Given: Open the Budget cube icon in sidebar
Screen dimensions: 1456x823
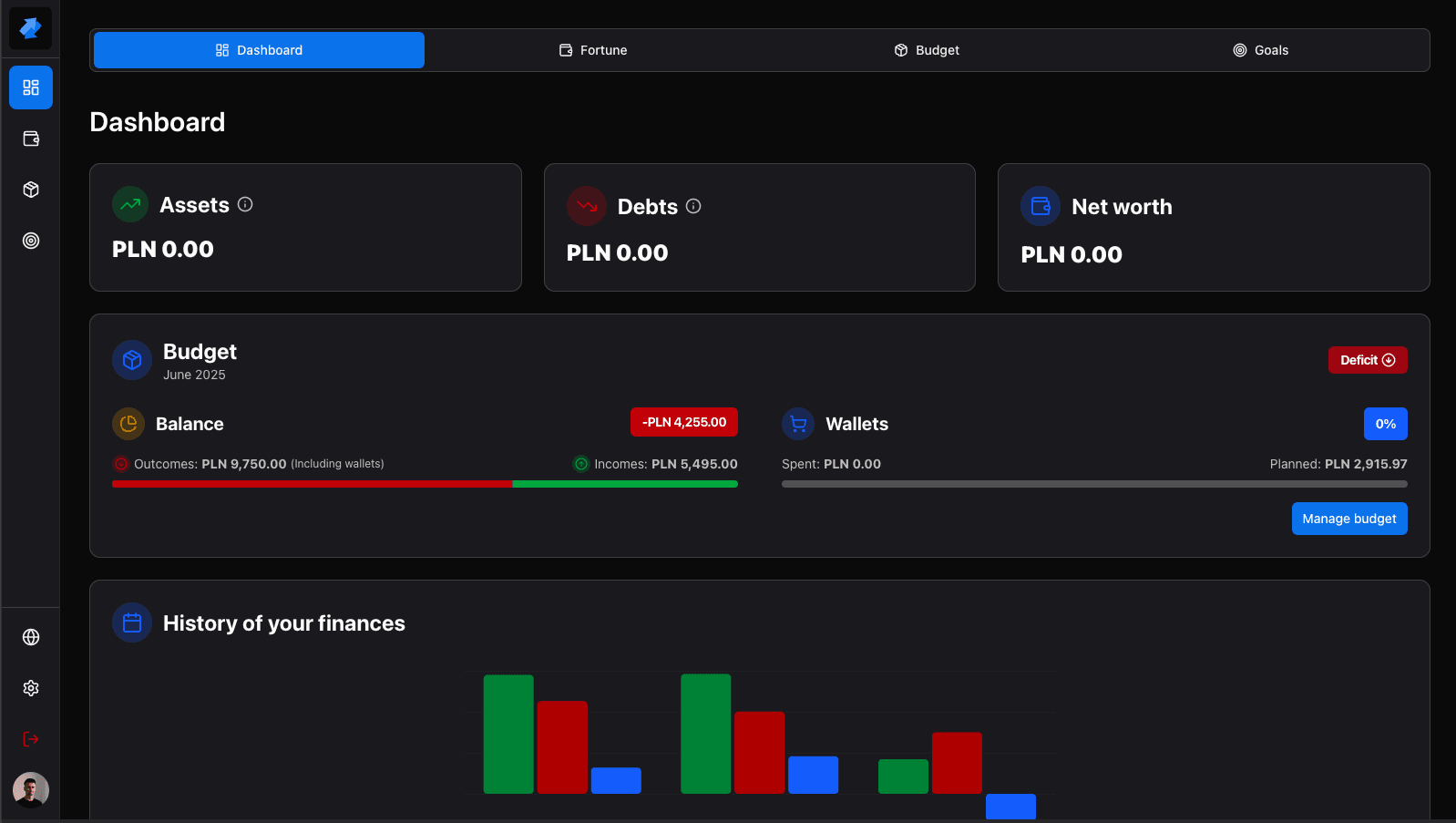Looking at the screenshot, I should point(31,190).
